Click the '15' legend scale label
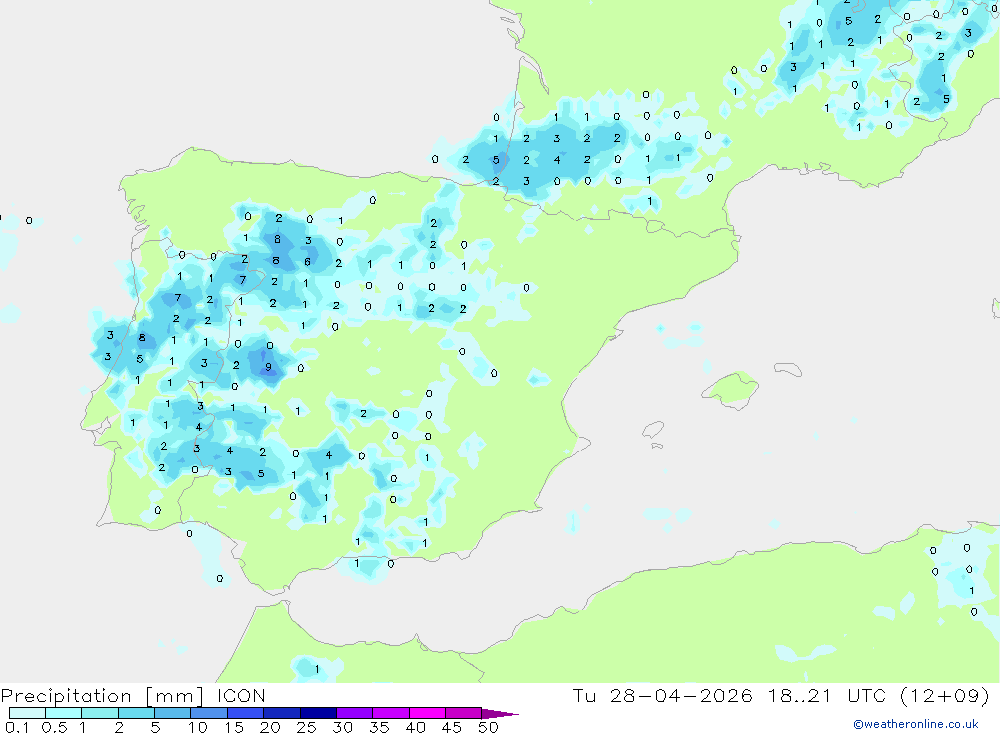The width and height of the screenshot is (1000, 733). click(x=234, y=727)
